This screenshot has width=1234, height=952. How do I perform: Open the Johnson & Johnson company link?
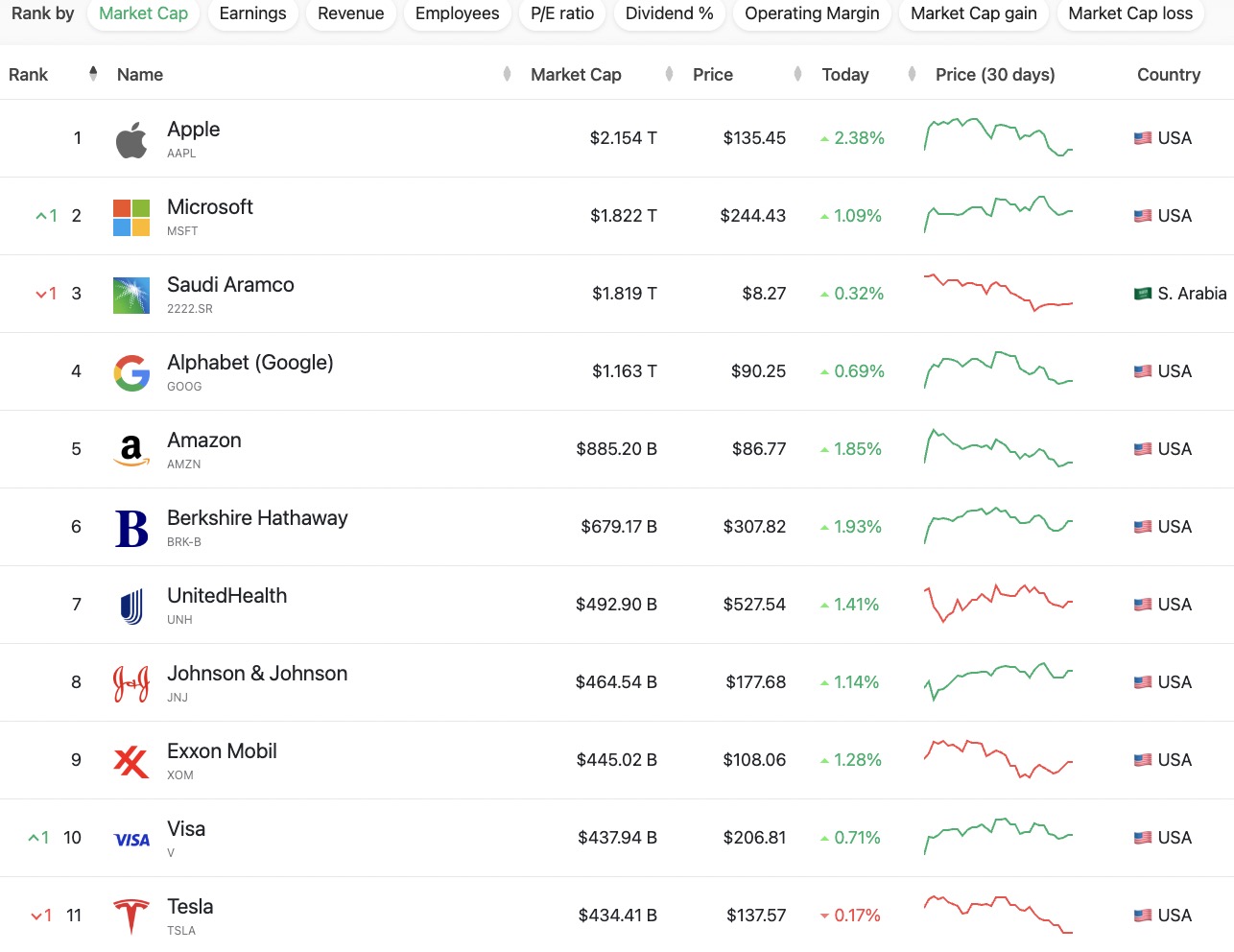257,674
